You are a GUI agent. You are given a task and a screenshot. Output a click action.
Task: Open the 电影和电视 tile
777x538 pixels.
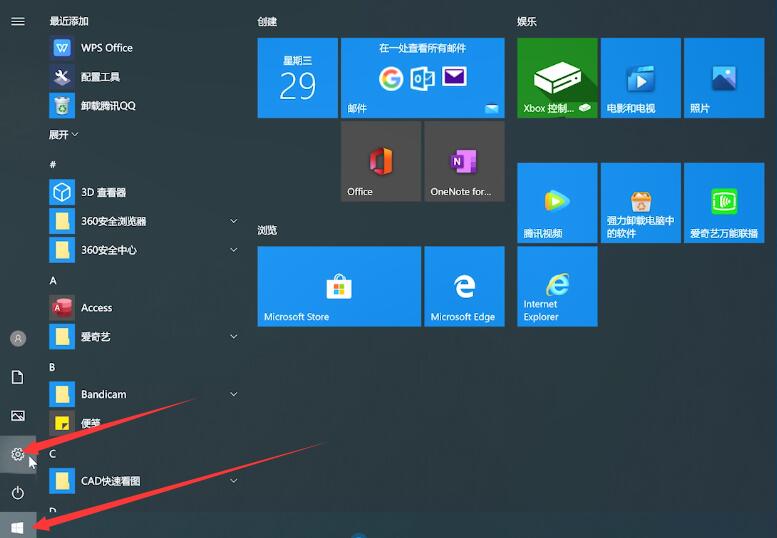(641, 78)
